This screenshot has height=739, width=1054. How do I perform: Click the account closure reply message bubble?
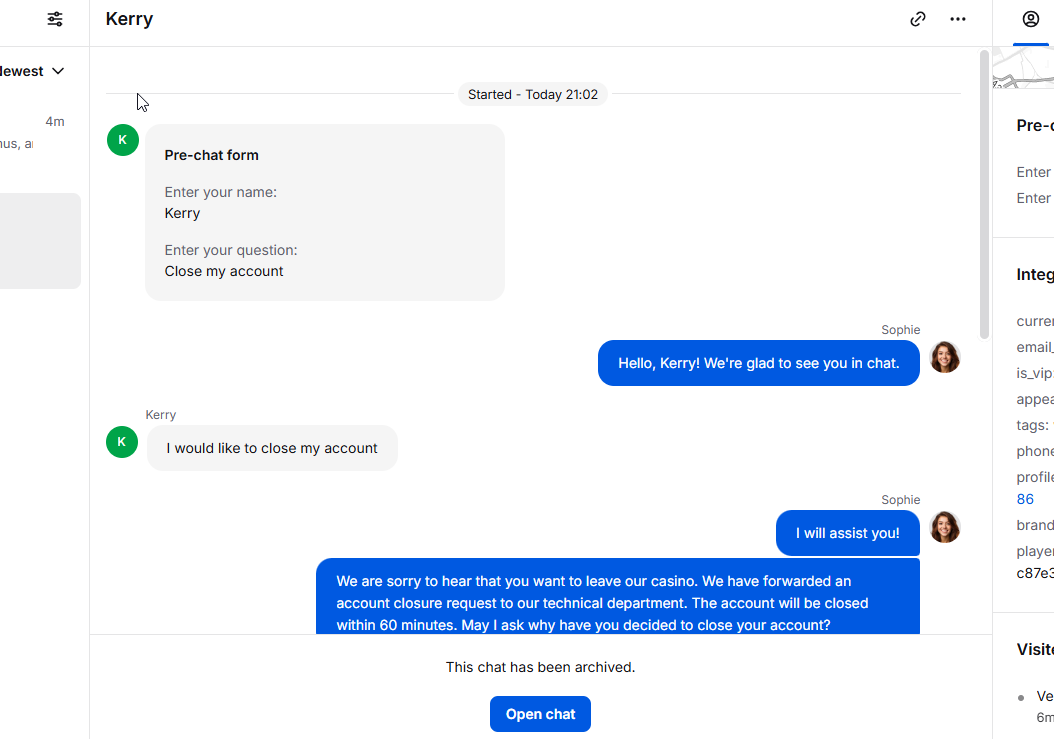pyautogui.click(x=618, y=596)
